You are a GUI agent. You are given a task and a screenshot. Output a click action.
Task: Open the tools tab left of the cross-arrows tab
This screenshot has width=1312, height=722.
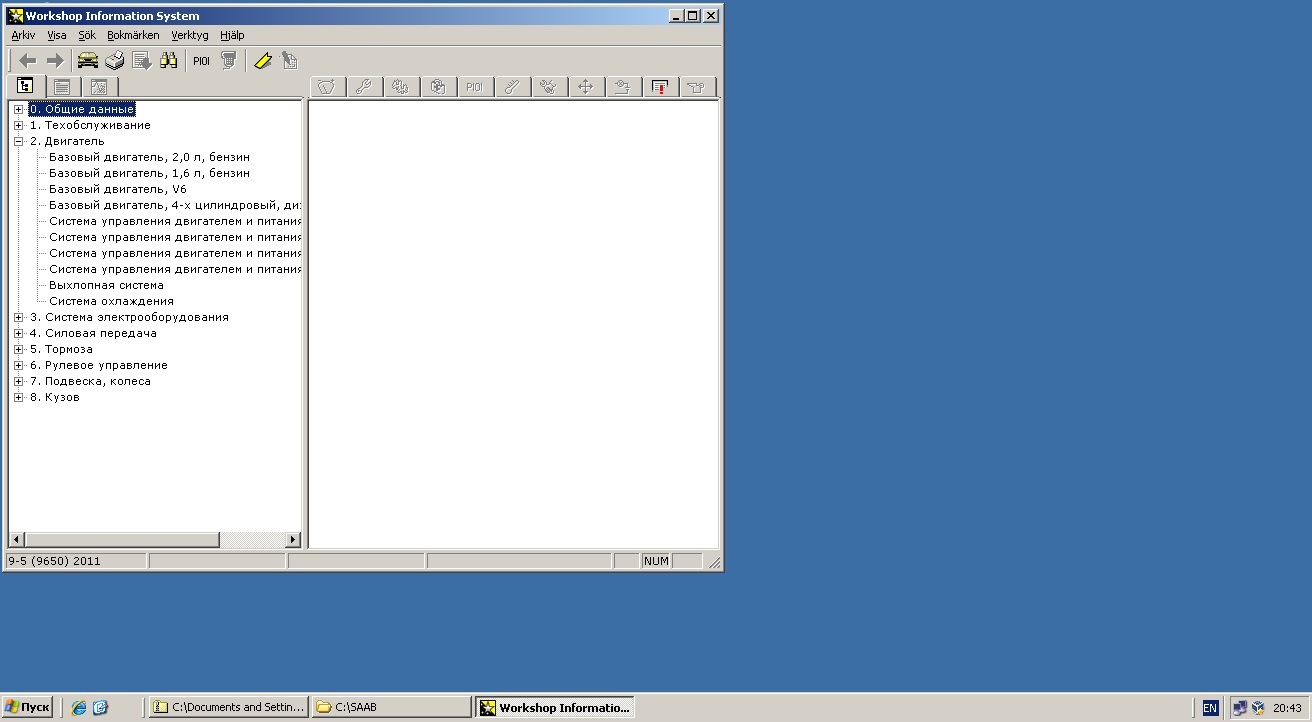(548, 87)
